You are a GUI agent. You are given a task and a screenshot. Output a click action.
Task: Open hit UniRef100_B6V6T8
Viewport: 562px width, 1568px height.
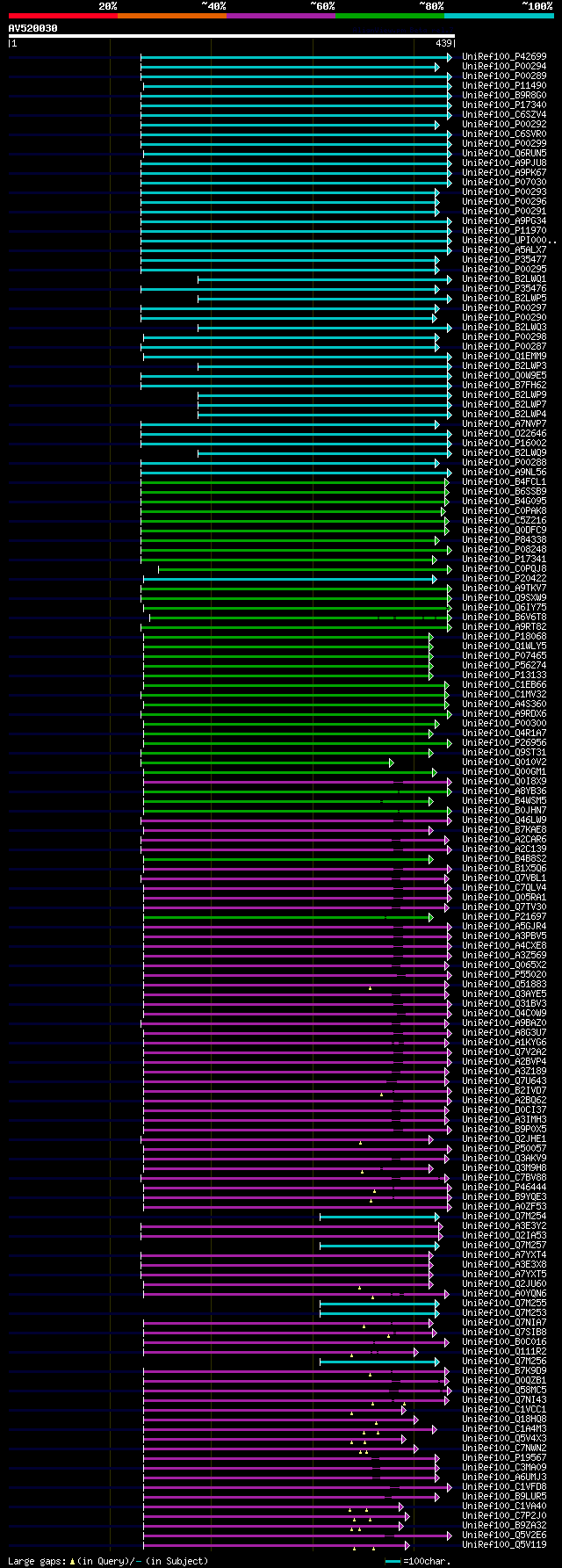tap(504, 618)
